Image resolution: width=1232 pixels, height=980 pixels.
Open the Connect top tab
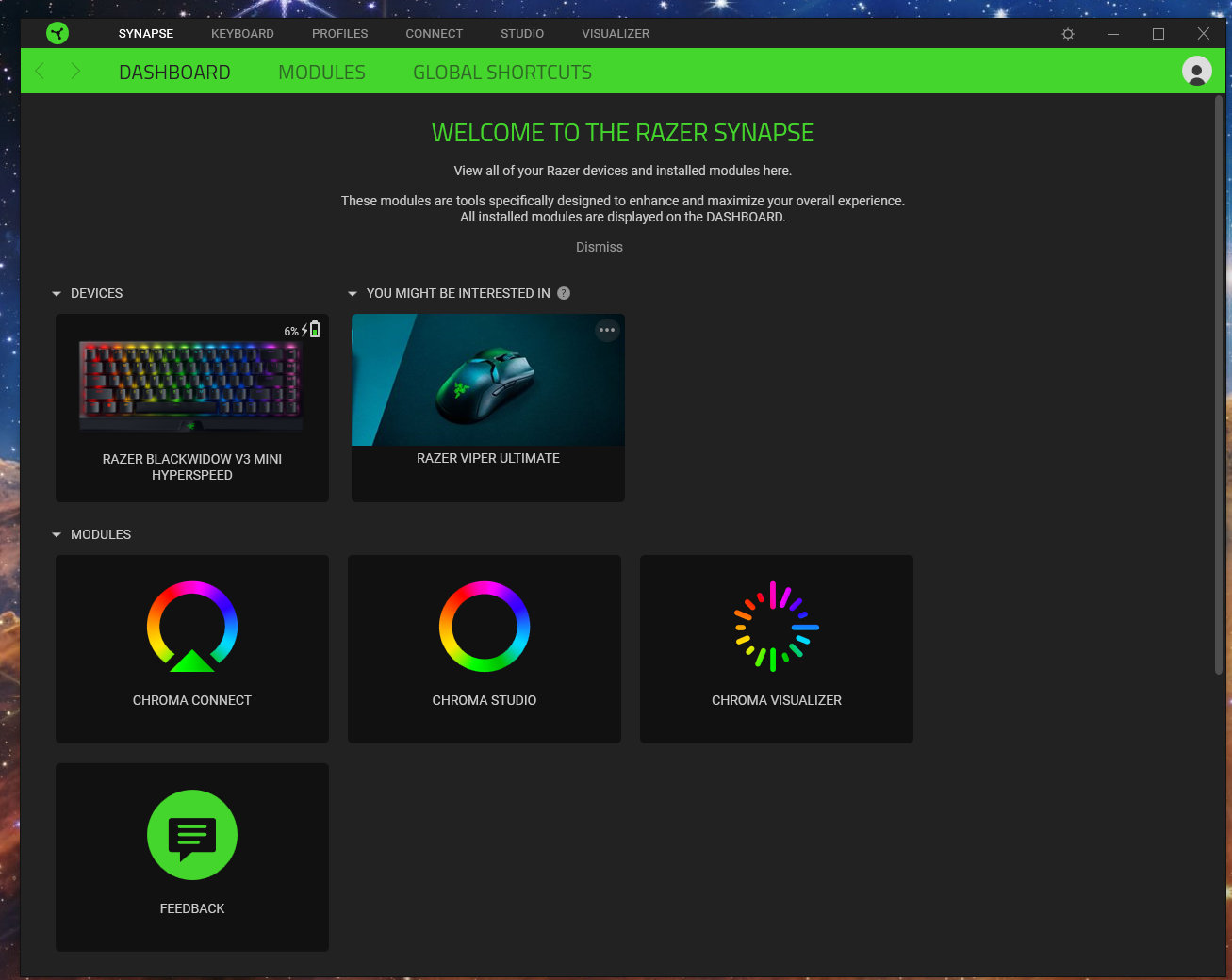[x=435, y=33]
